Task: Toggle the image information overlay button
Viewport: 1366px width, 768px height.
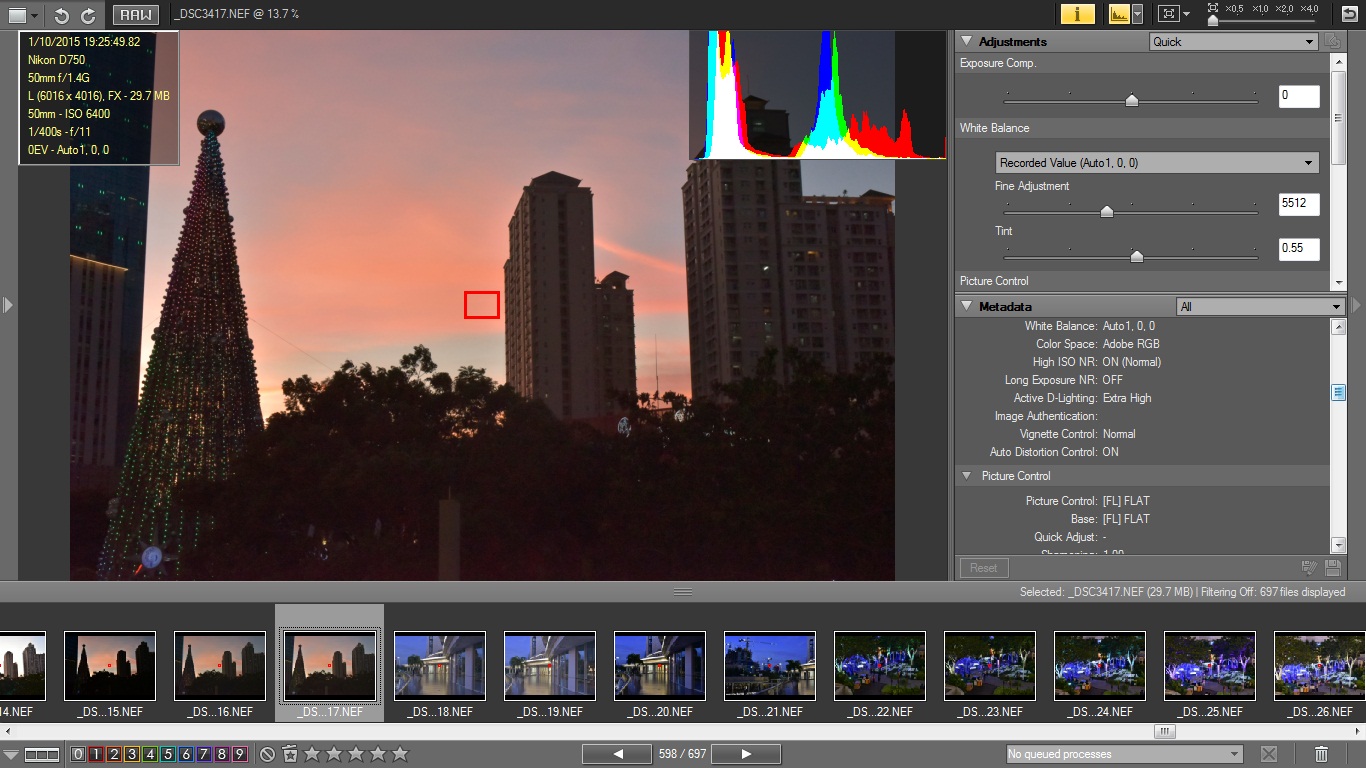Action: 1077,14
